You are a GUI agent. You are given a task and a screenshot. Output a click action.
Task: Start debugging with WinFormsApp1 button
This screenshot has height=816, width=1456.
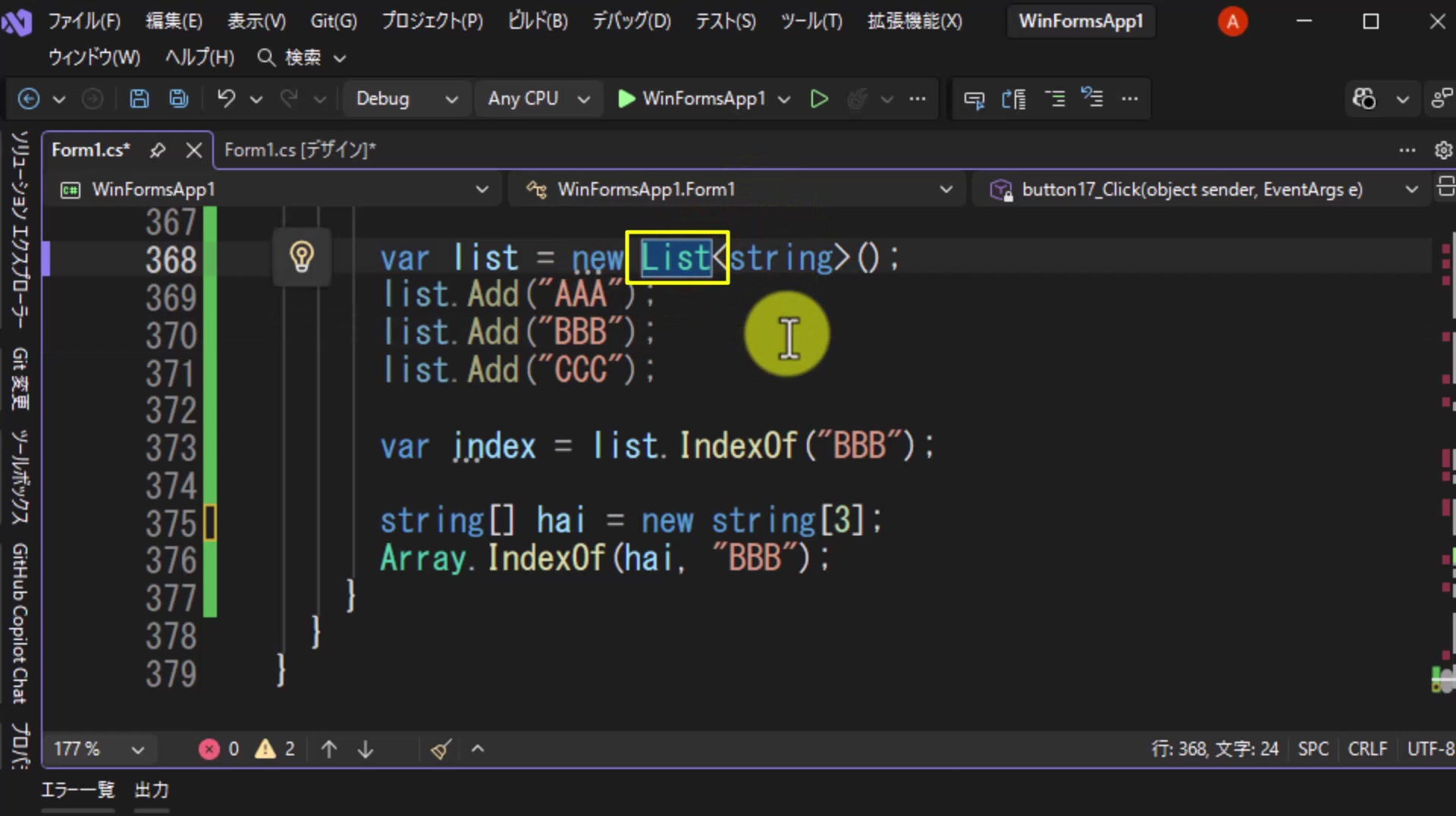click(x=692, y=99)
